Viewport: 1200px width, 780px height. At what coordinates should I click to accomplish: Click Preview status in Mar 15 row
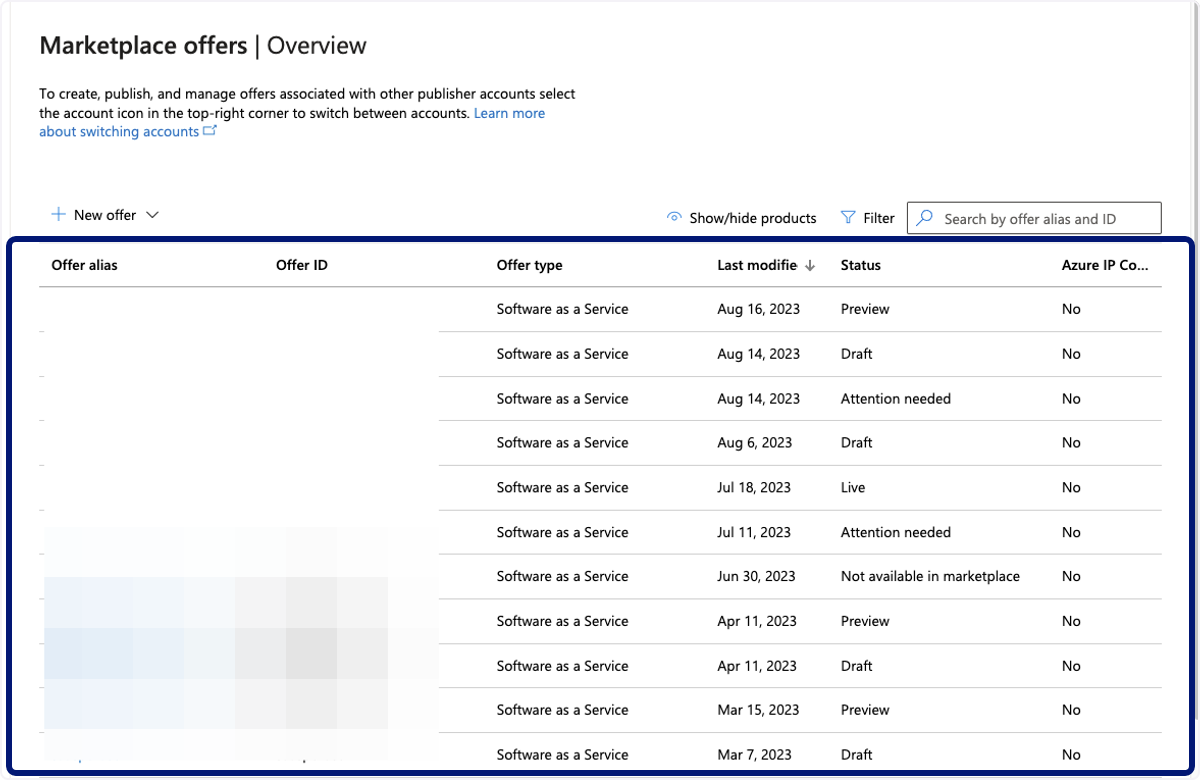click(865, 710)
